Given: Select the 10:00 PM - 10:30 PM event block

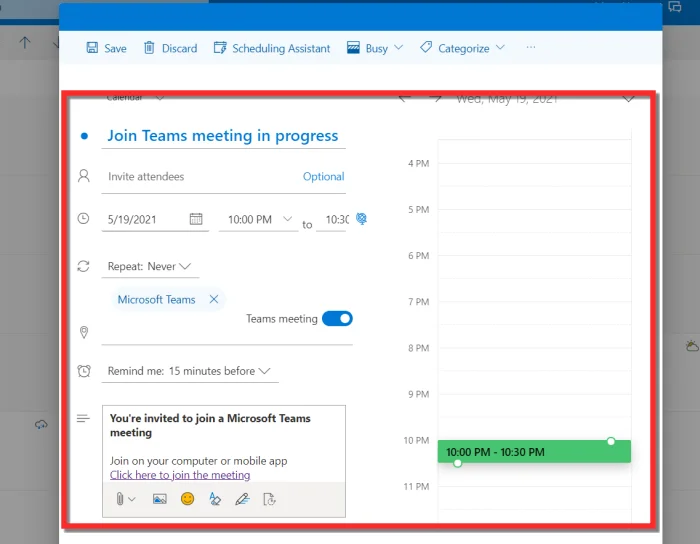Looking at the screenshot, I should (x=534, y=452).
